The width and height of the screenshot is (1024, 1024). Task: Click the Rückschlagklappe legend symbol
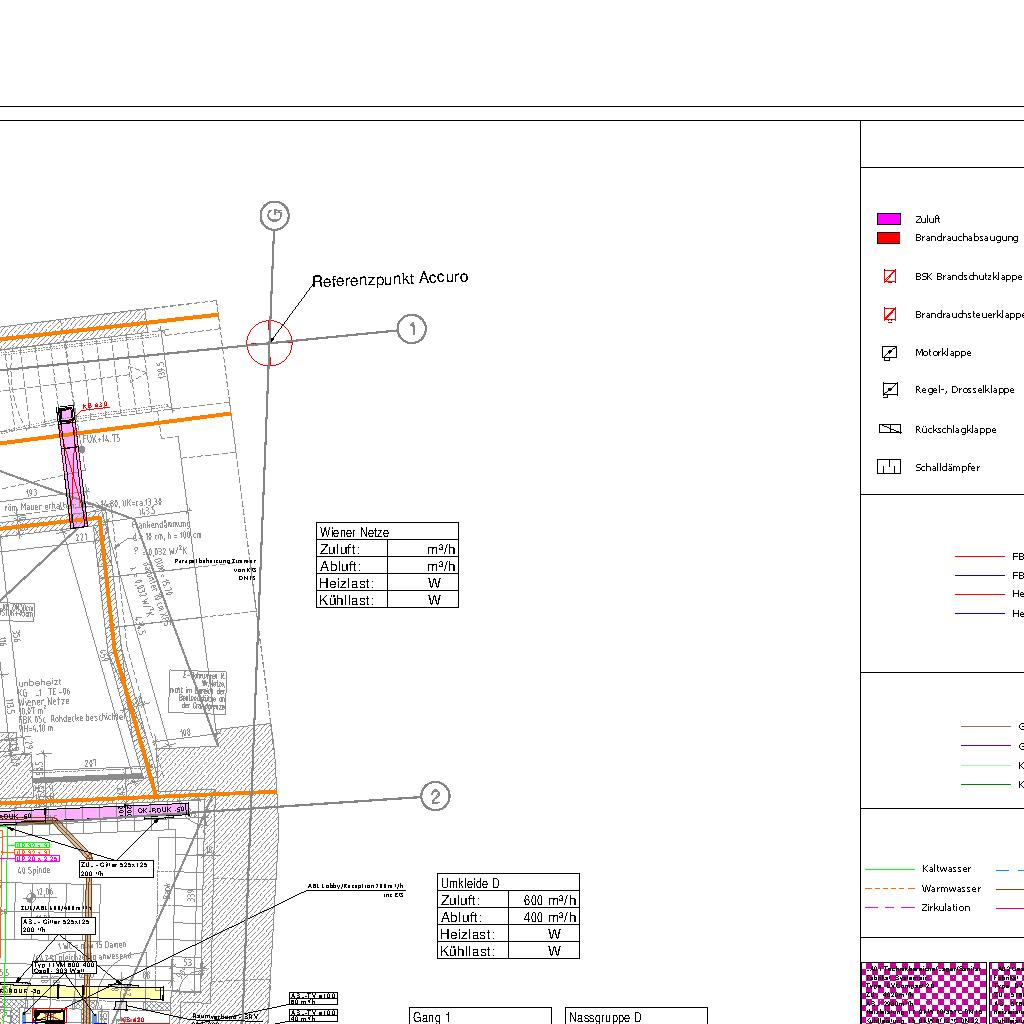click(889, 429)
